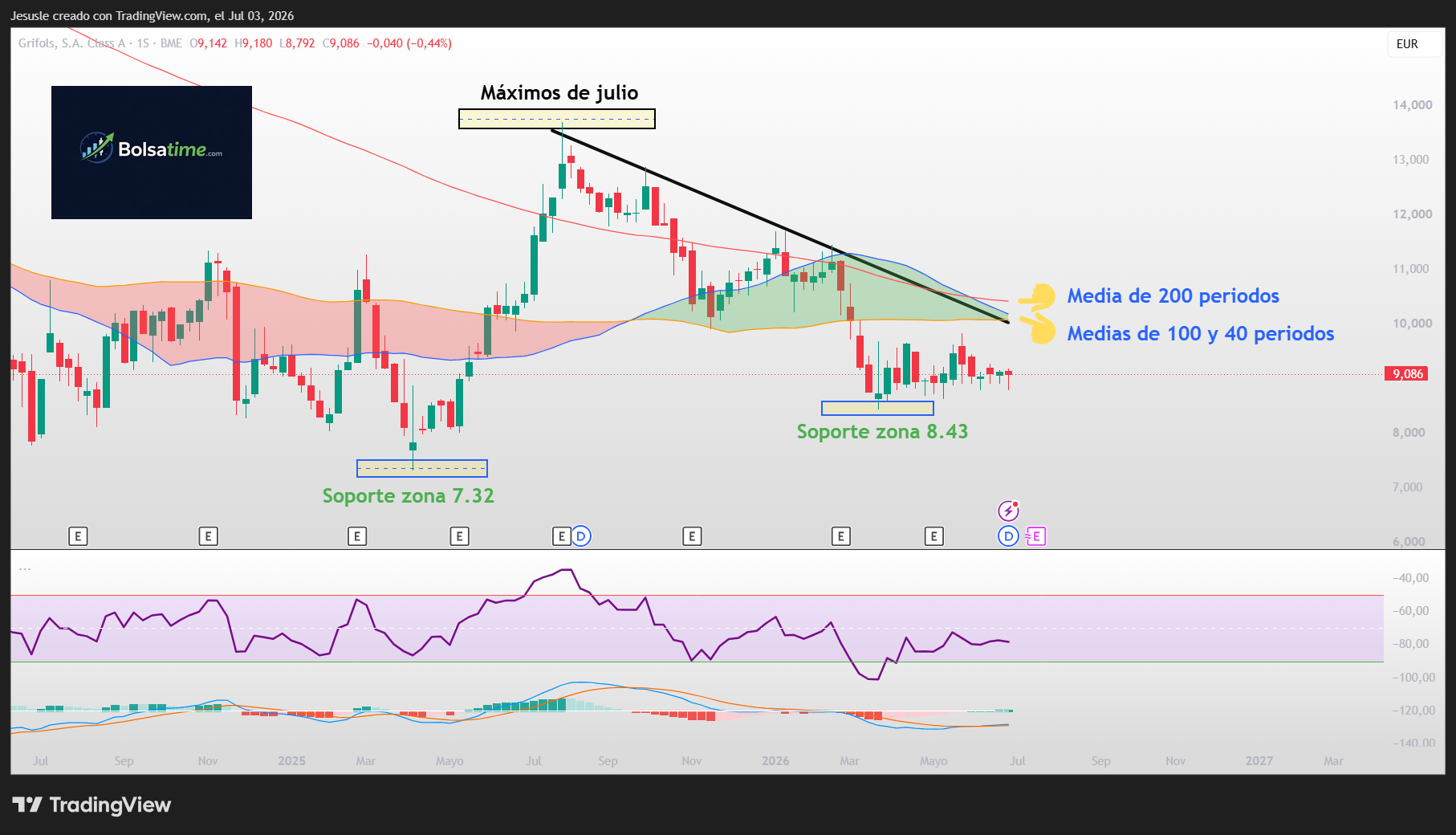The height and width of the screenshot is (835, 1456).
Task: Open the three-dot indicator pane menu
Action: pos(25,569)
